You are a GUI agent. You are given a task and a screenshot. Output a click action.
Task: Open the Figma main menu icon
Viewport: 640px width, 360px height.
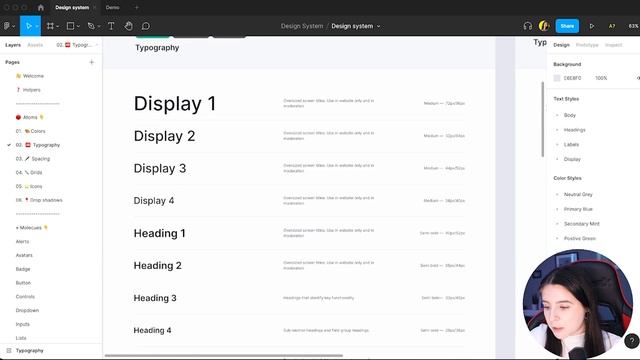7,26
